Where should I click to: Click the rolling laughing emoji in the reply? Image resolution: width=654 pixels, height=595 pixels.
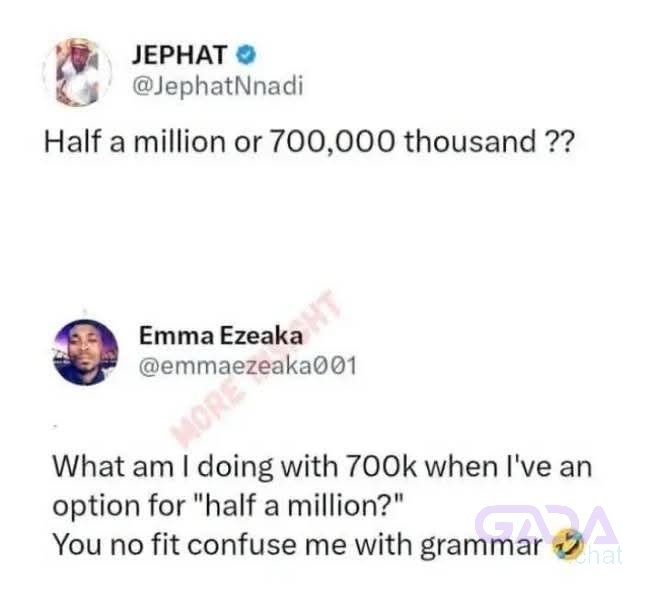point(568,545)
